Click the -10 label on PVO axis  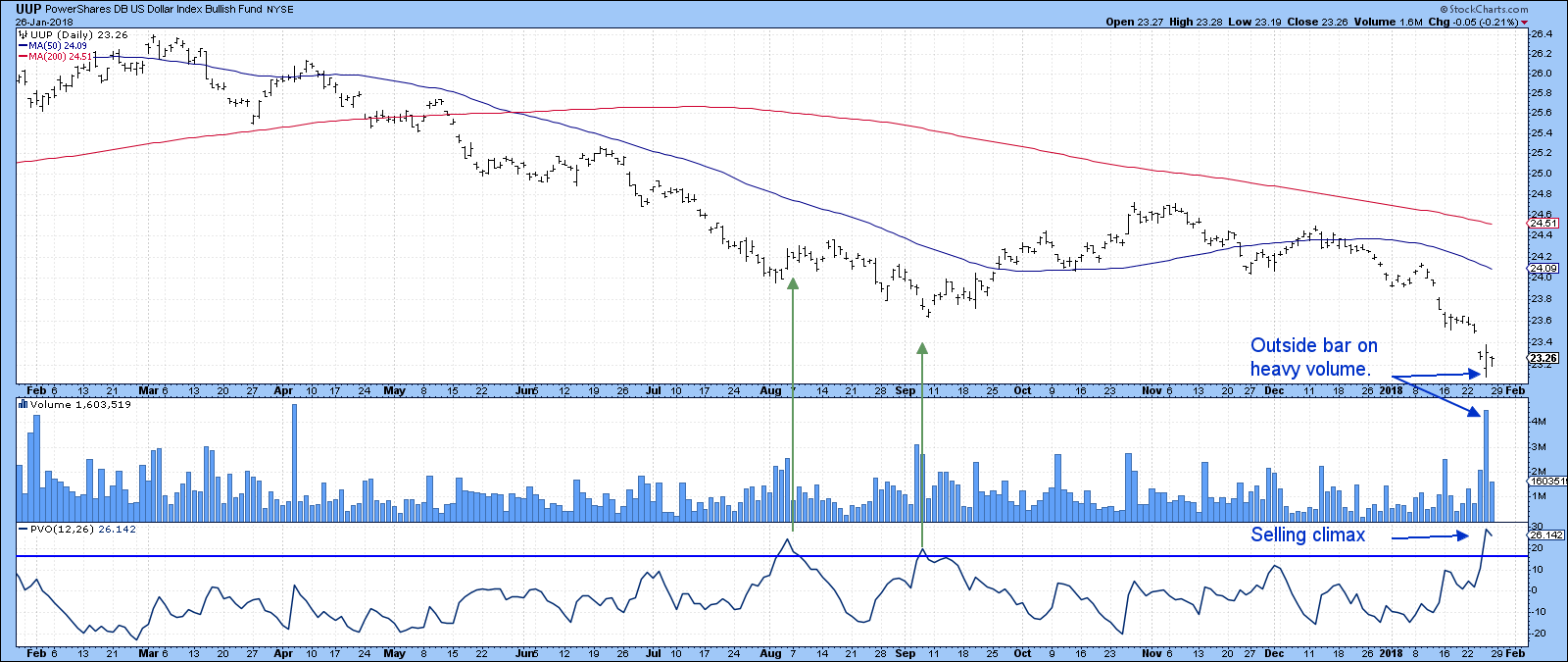pos(1540,611)
